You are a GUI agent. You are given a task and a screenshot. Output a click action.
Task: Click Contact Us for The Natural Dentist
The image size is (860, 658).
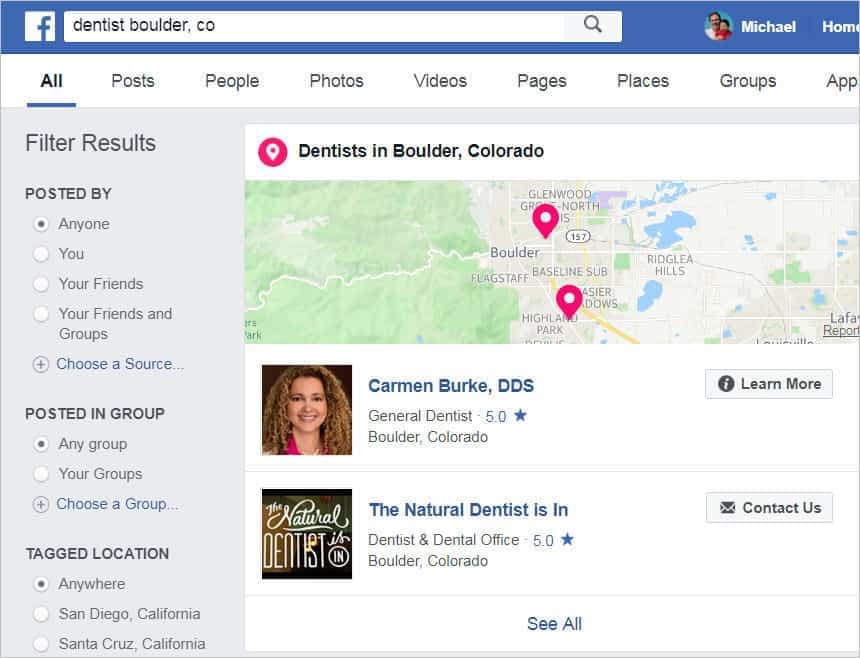(x=769, y=508)
